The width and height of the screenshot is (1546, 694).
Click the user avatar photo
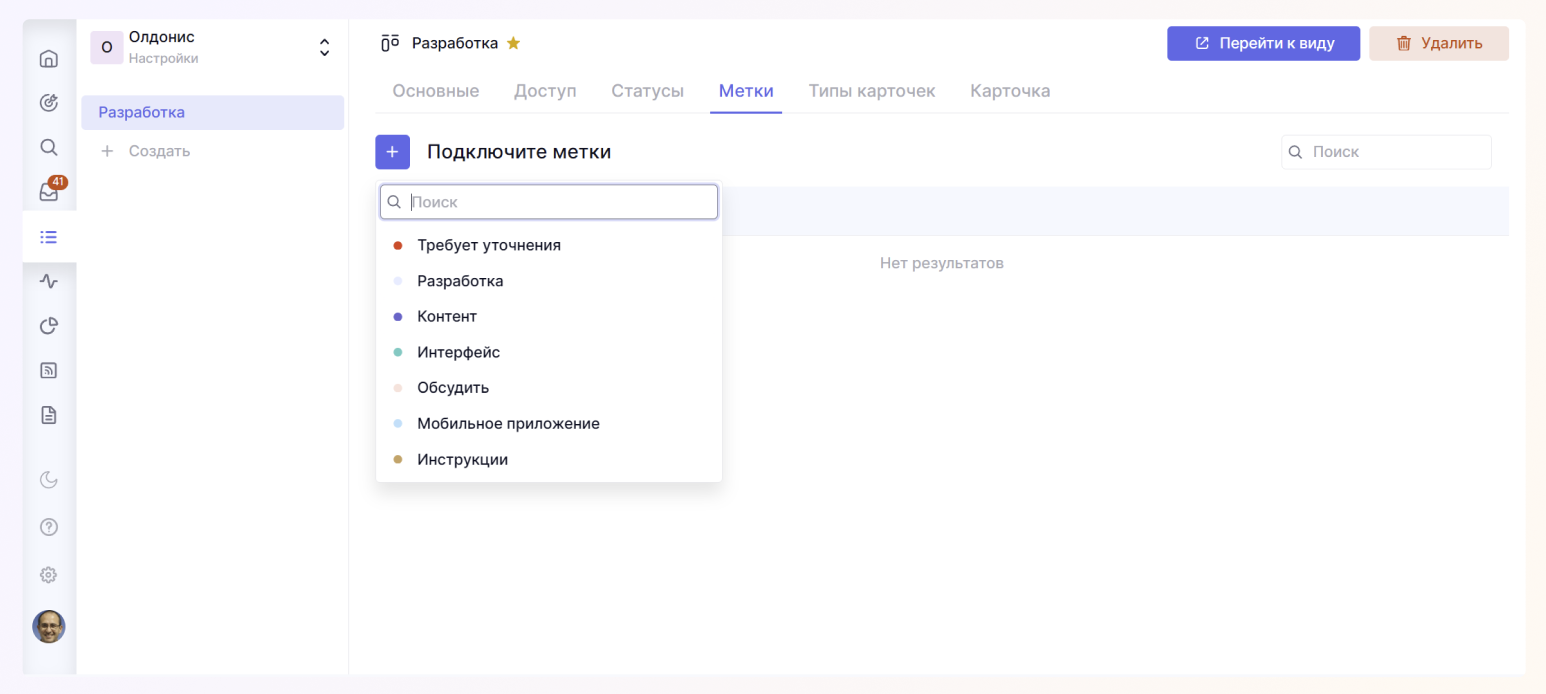48,627
